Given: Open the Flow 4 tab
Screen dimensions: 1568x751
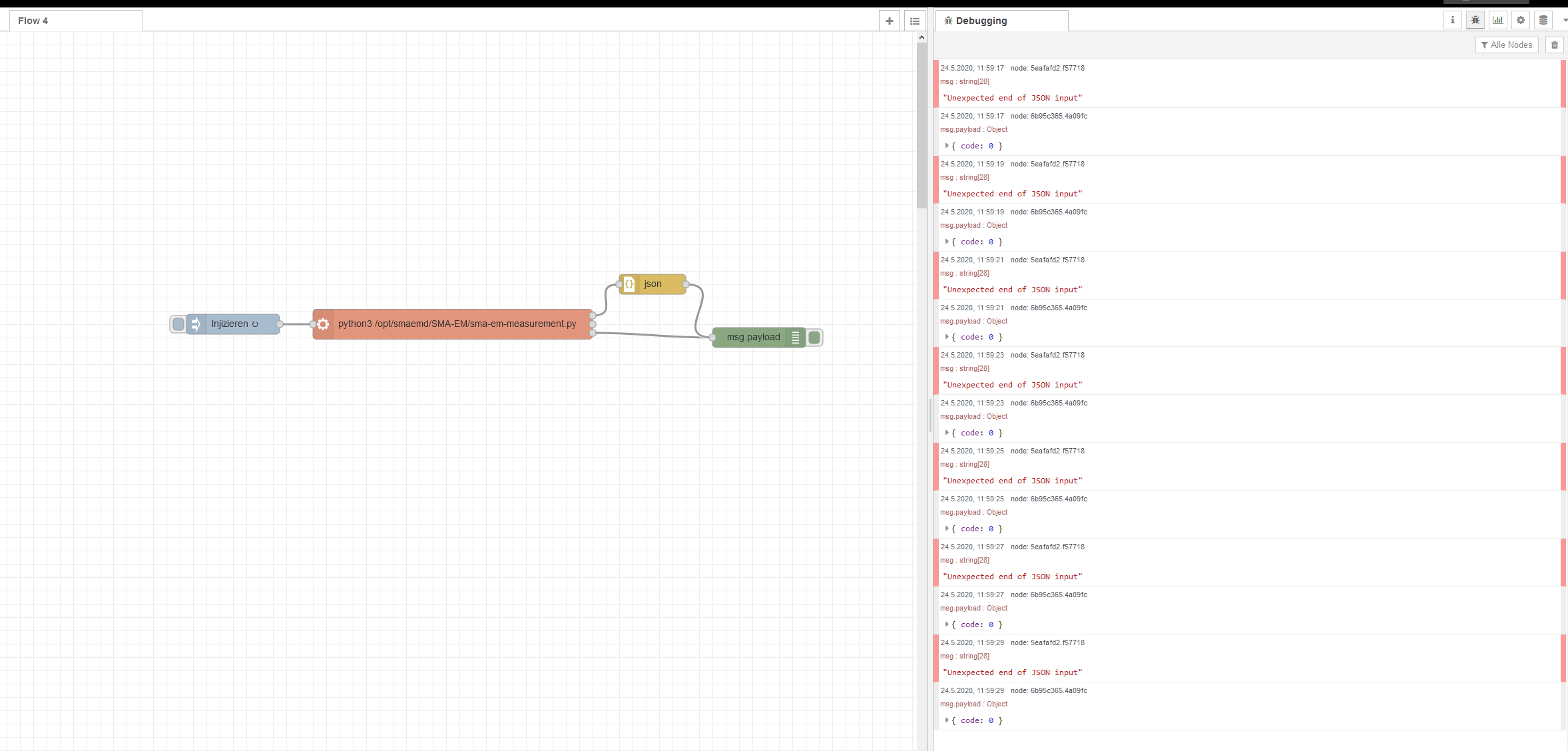Looking at the screenshot, I should tap(75, 21).
